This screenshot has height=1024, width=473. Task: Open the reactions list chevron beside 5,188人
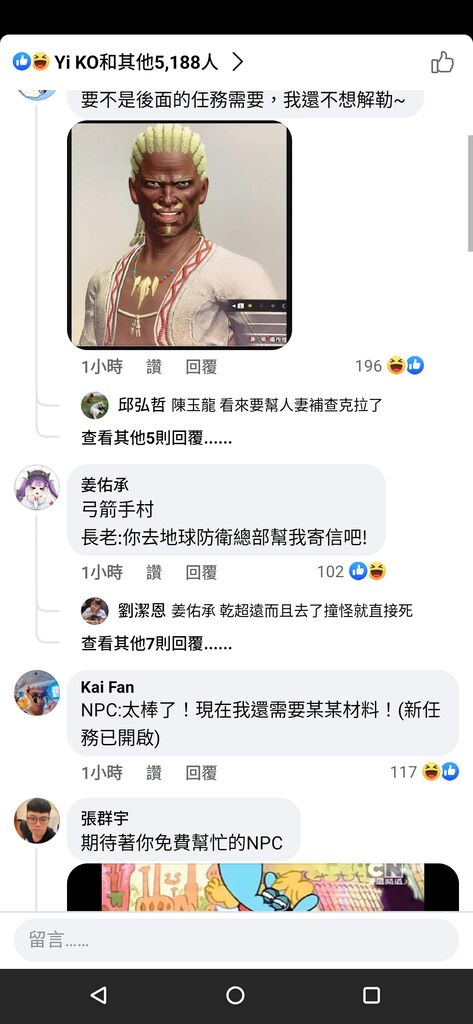point(238,62)
